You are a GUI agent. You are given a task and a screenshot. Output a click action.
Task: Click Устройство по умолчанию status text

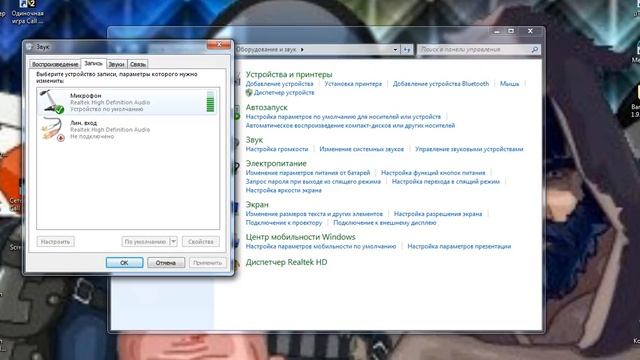tap(107, 109)
